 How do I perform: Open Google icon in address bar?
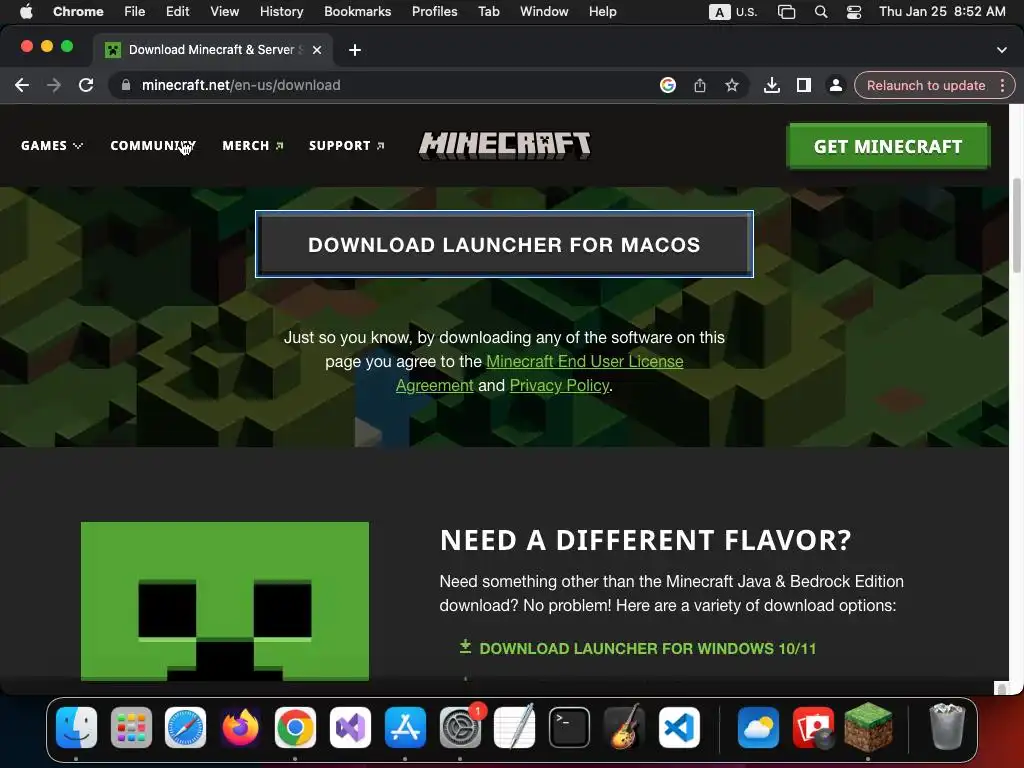pyautogui.click(x=667, y=85)
